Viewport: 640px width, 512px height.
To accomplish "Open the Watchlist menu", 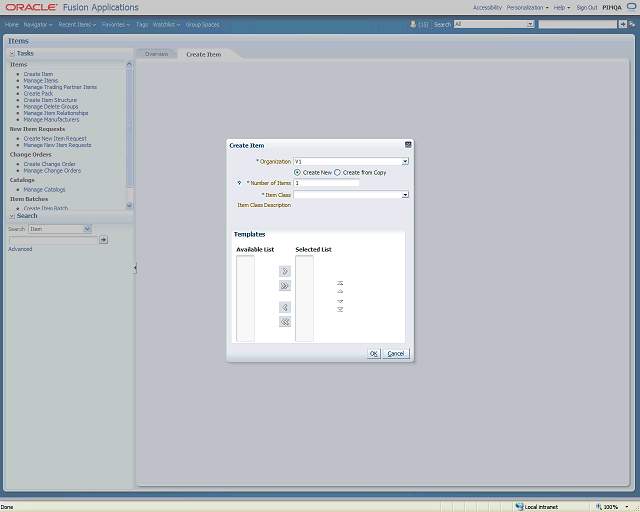I will pyautogui.click(x=166, y=24).
